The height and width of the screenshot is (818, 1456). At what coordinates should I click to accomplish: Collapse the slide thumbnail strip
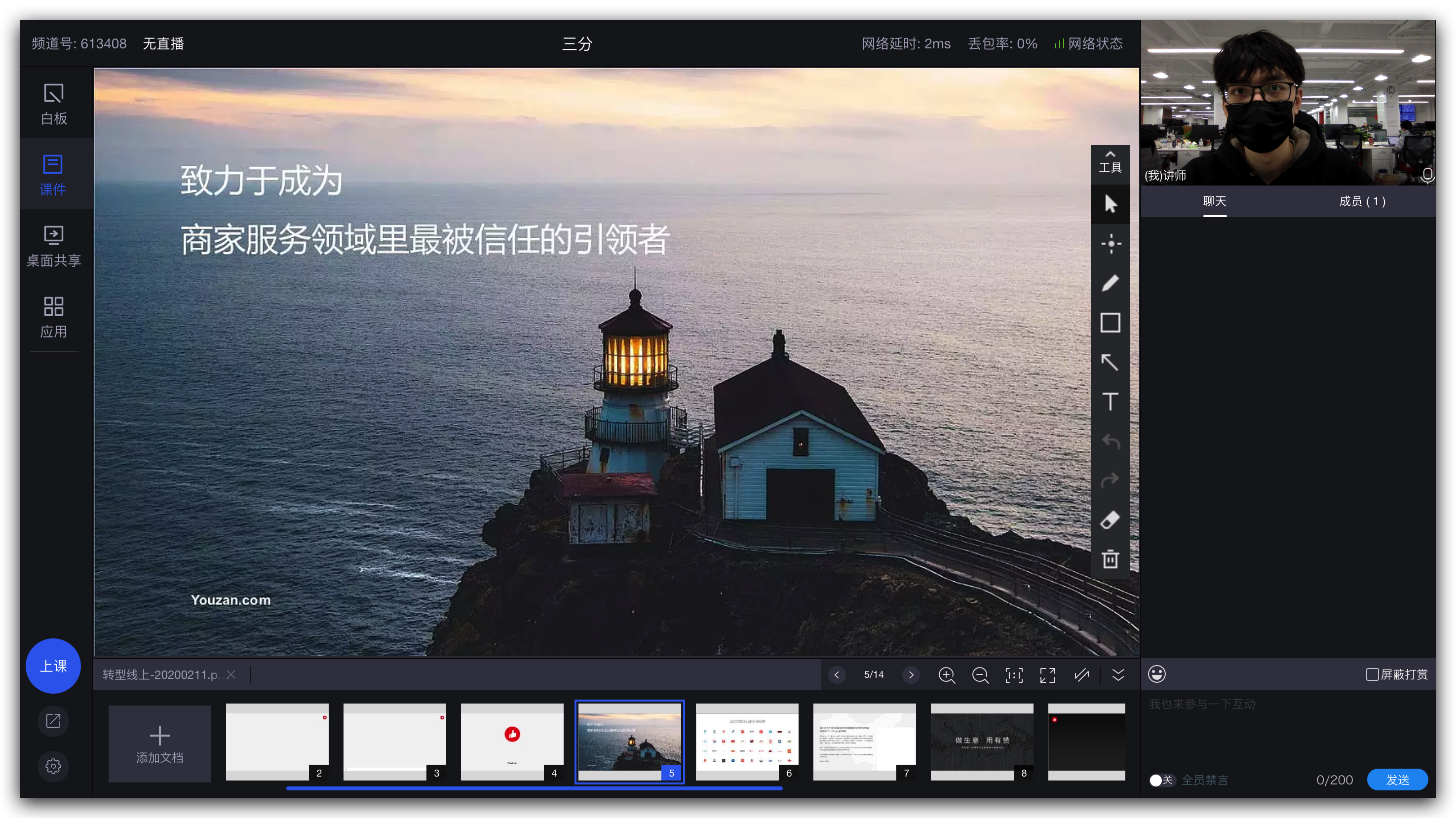point(1118,674)
